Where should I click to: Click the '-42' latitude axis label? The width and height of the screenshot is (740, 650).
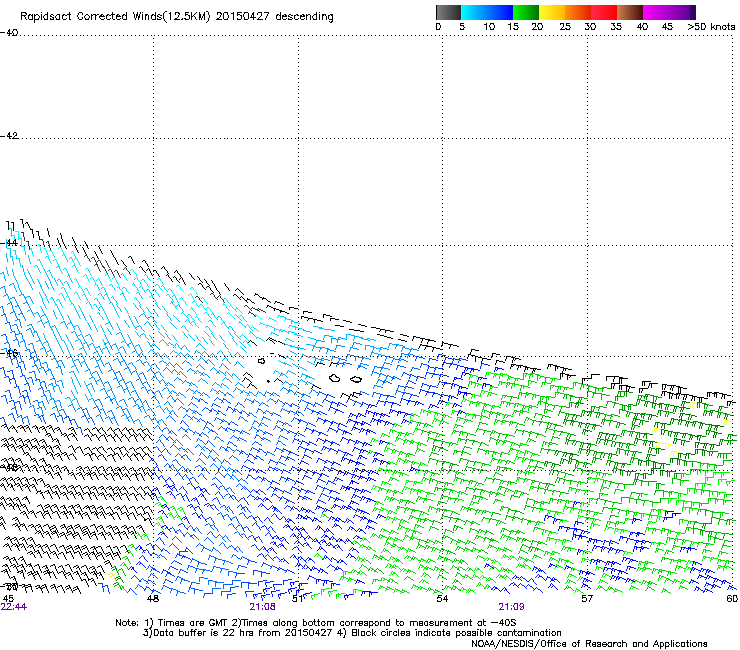(x=9, y=135)
